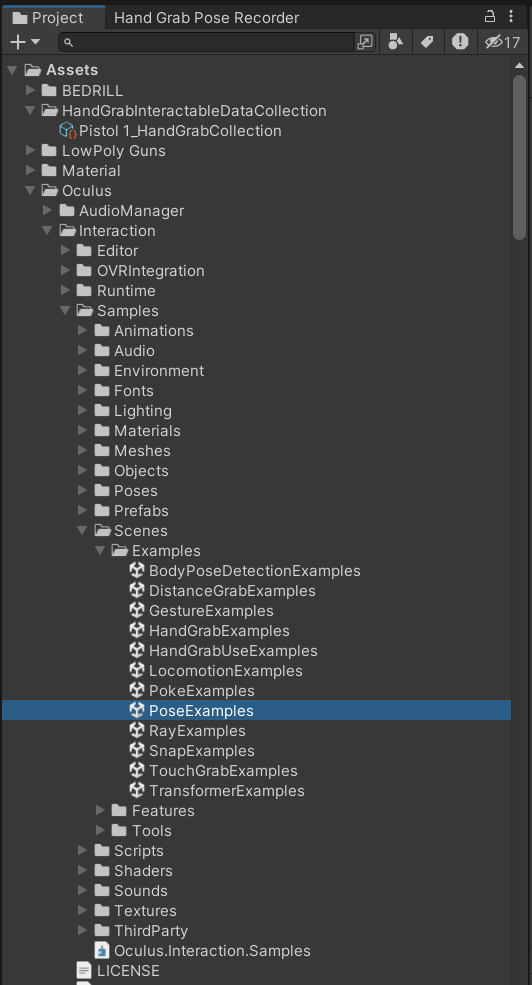Click the open search in new window icon
This screenshot has height=985, width=532.
[x=365, y=42]
